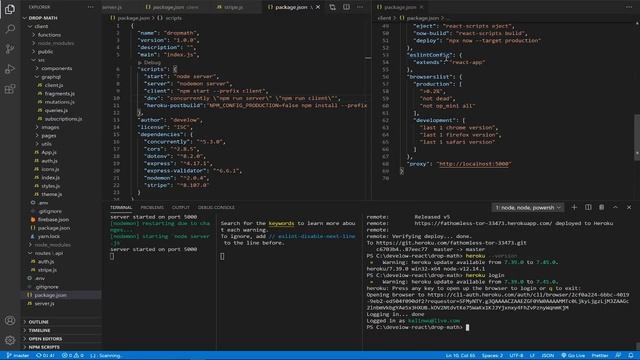Open fragments.js file
This screenshot has height=360, width=640.
pos(60,94)
